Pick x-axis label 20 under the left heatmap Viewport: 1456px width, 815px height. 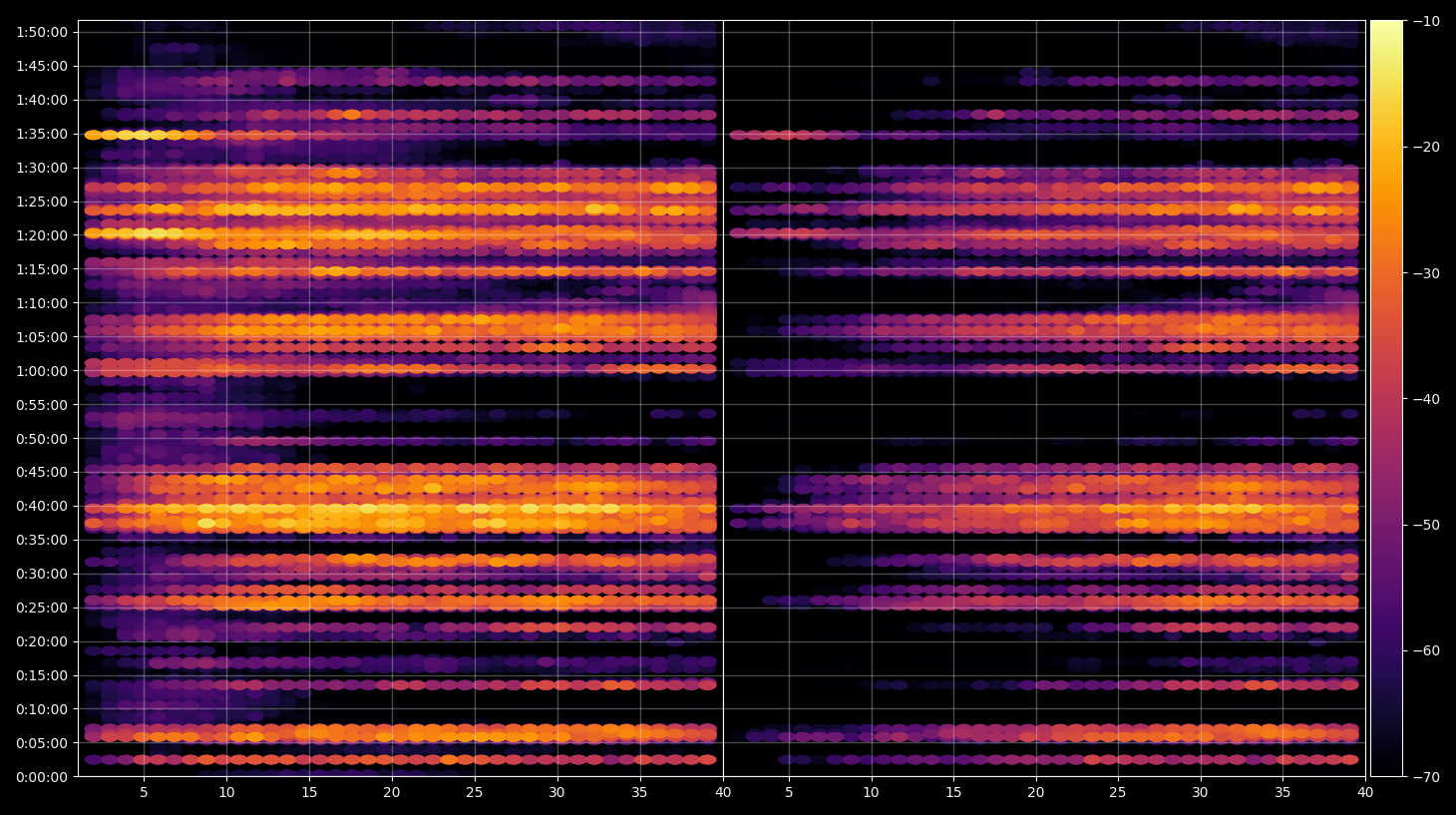pyautogui.click(x=392, y=793)
